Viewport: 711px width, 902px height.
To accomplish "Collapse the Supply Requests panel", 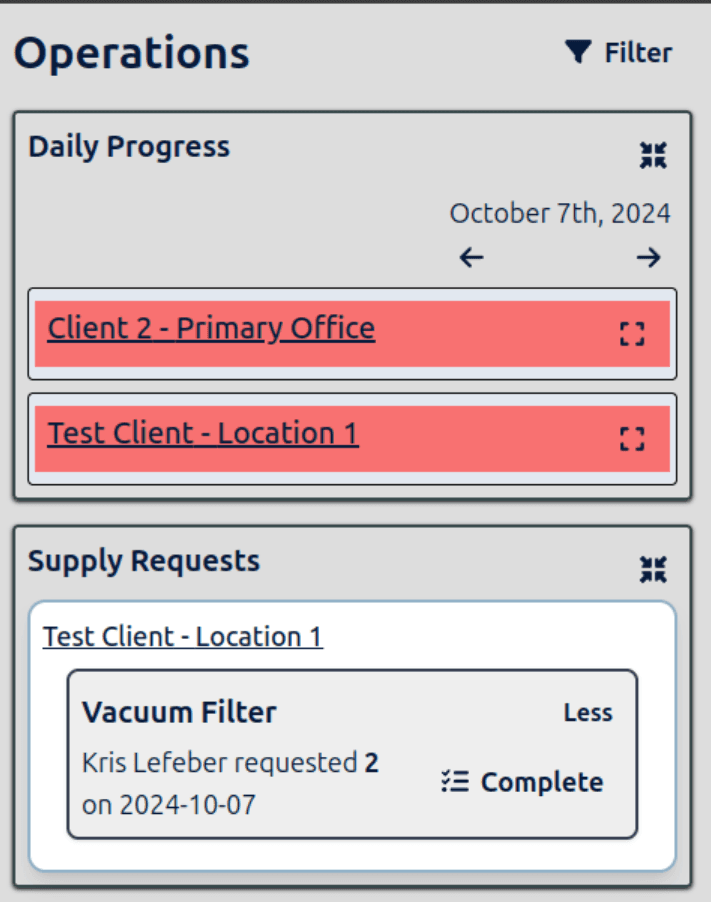I will [653, 569].
